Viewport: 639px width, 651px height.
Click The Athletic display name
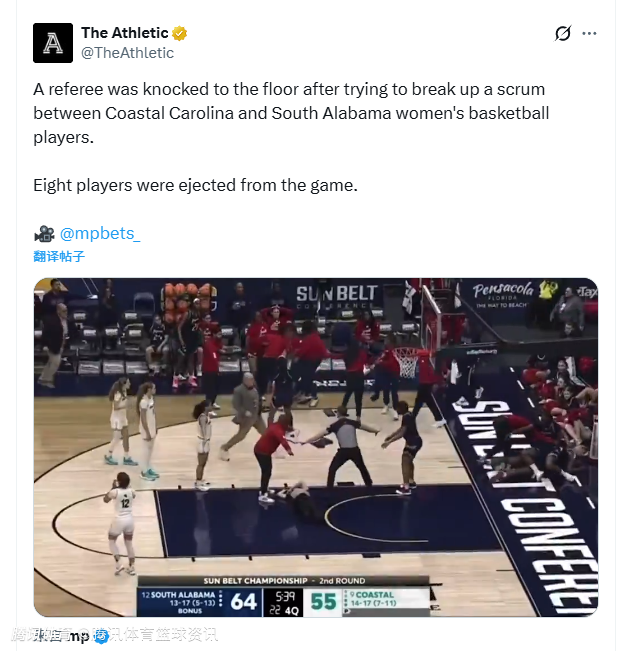pos(125,32)
